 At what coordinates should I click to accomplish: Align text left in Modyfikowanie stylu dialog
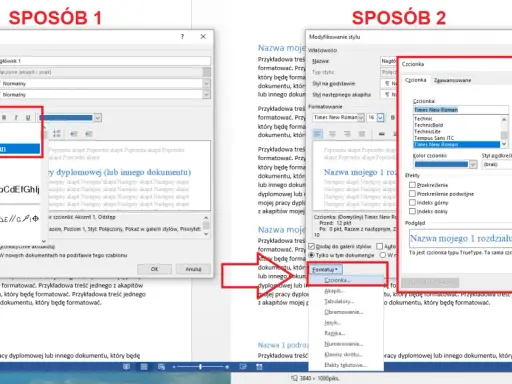(317, 134)
